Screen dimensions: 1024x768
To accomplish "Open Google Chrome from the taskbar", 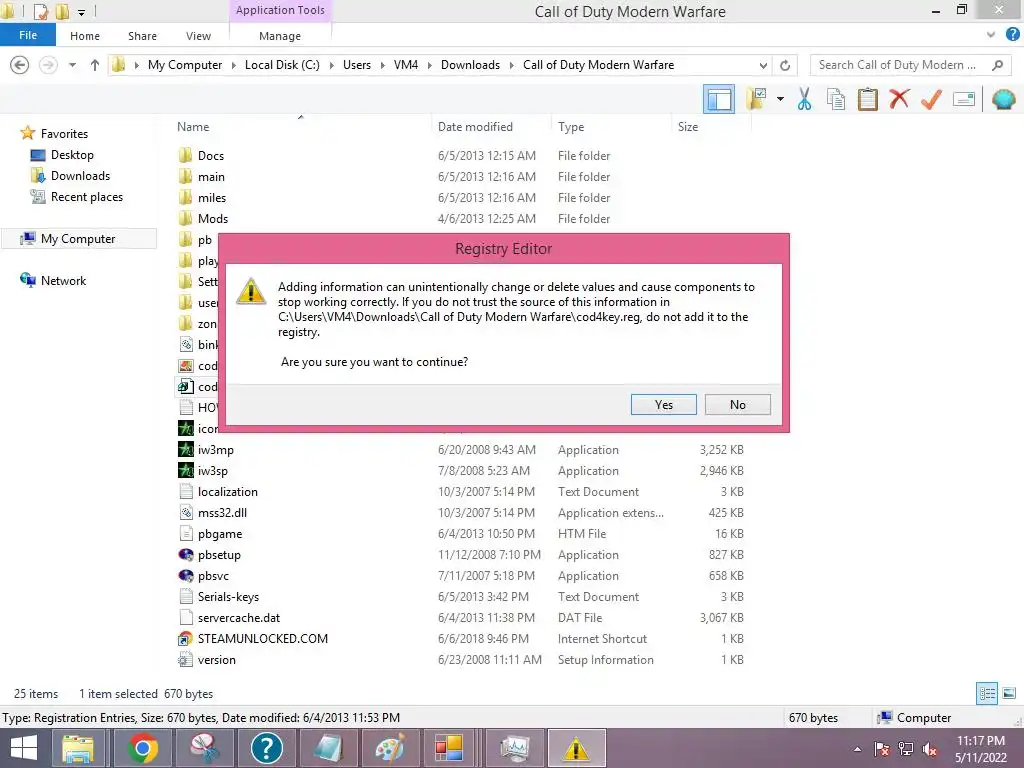I will [x=143, y=748].
